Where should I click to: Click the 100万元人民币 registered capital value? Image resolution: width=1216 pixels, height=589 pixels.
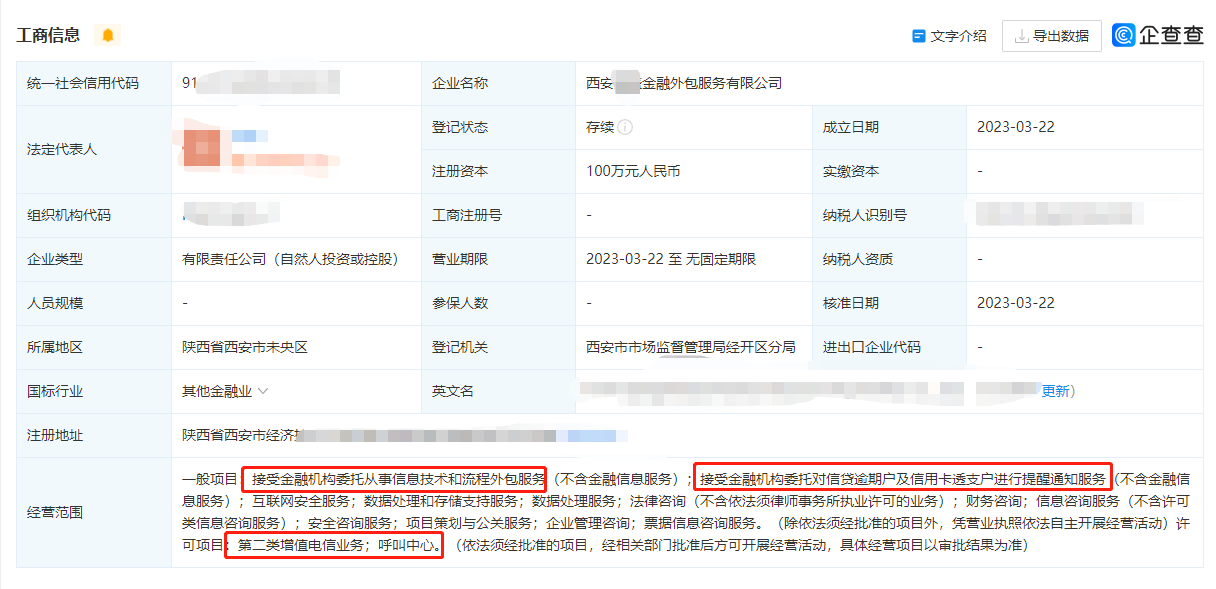pyautogui.click(x=633, y=172)
